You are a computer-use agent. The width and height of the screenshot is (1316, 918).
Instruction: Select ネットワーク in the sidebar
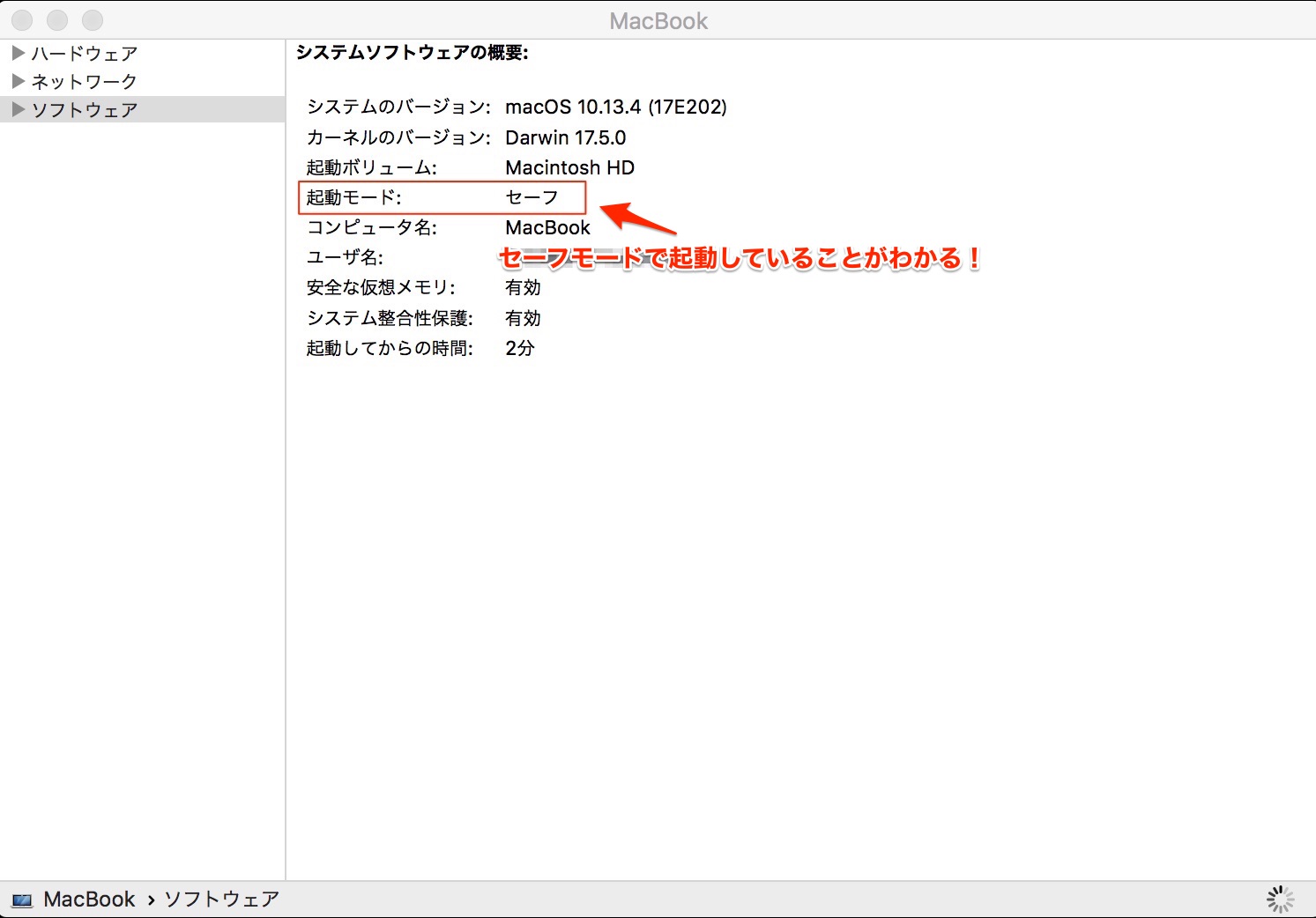(85, 82)
